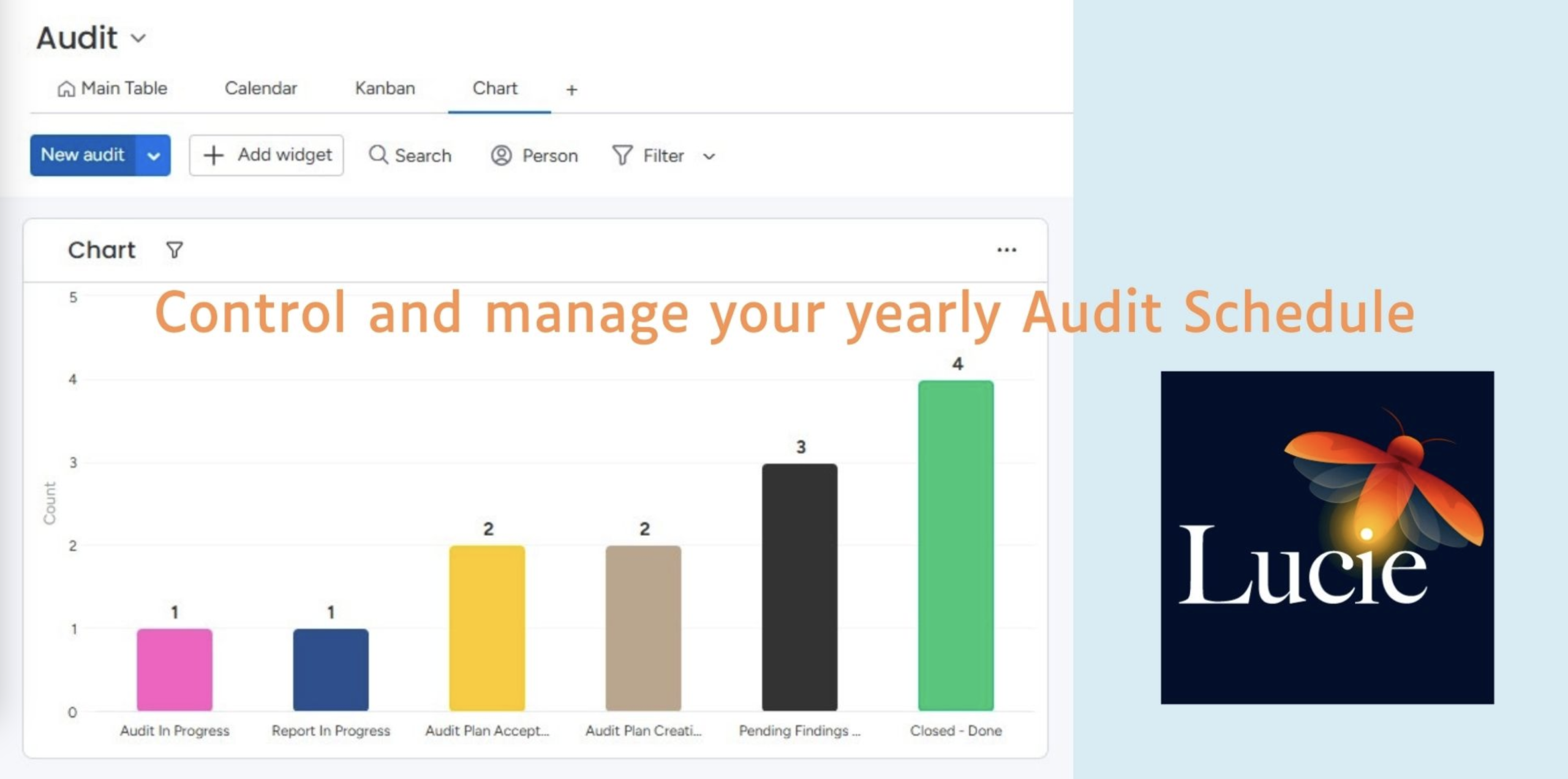
Task: Click the chart widget filter funnel icon
Action: [x=175, y=250]
